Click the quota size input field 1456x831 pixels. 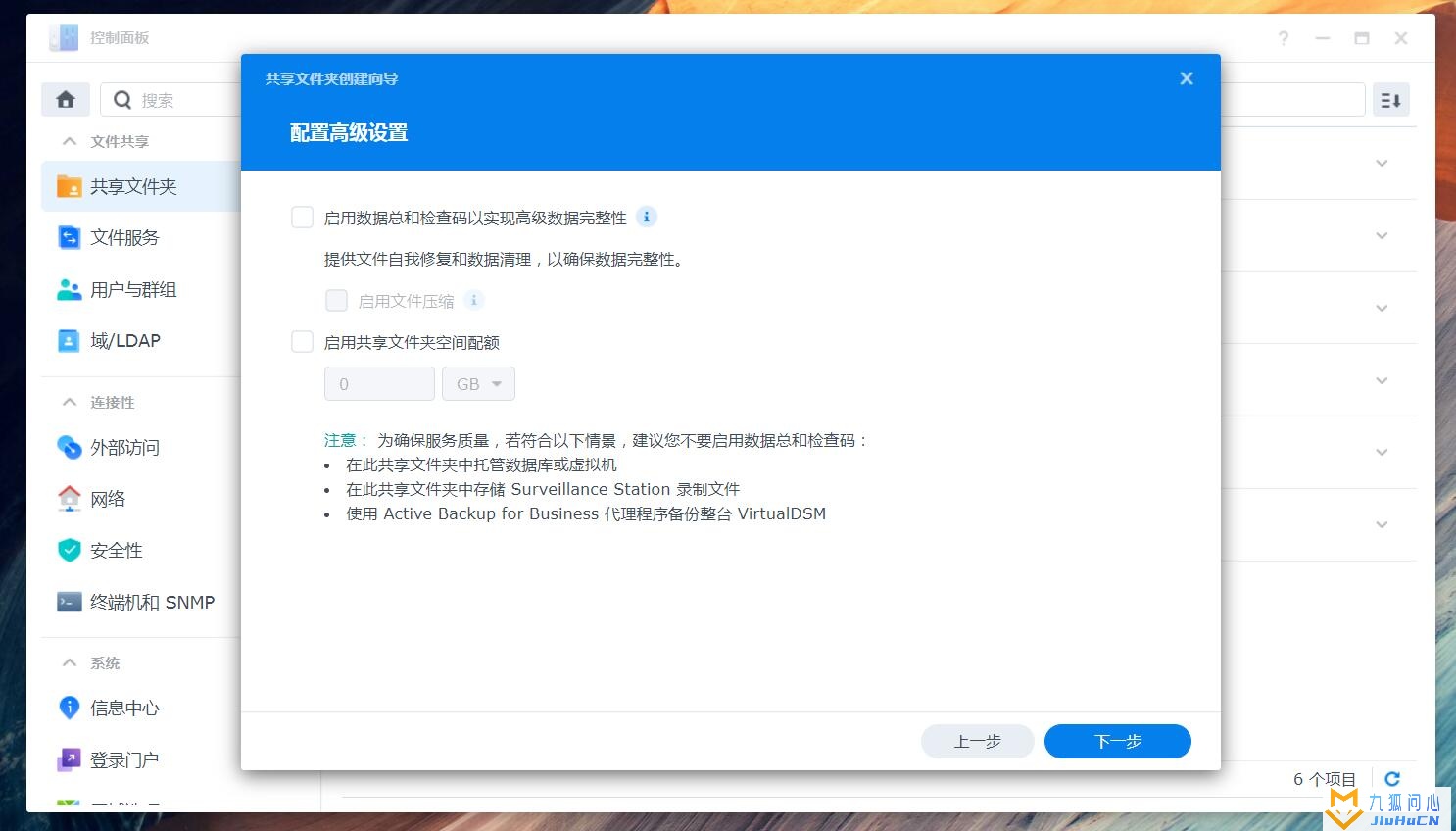pyautogui.click(x=379, y=383)
